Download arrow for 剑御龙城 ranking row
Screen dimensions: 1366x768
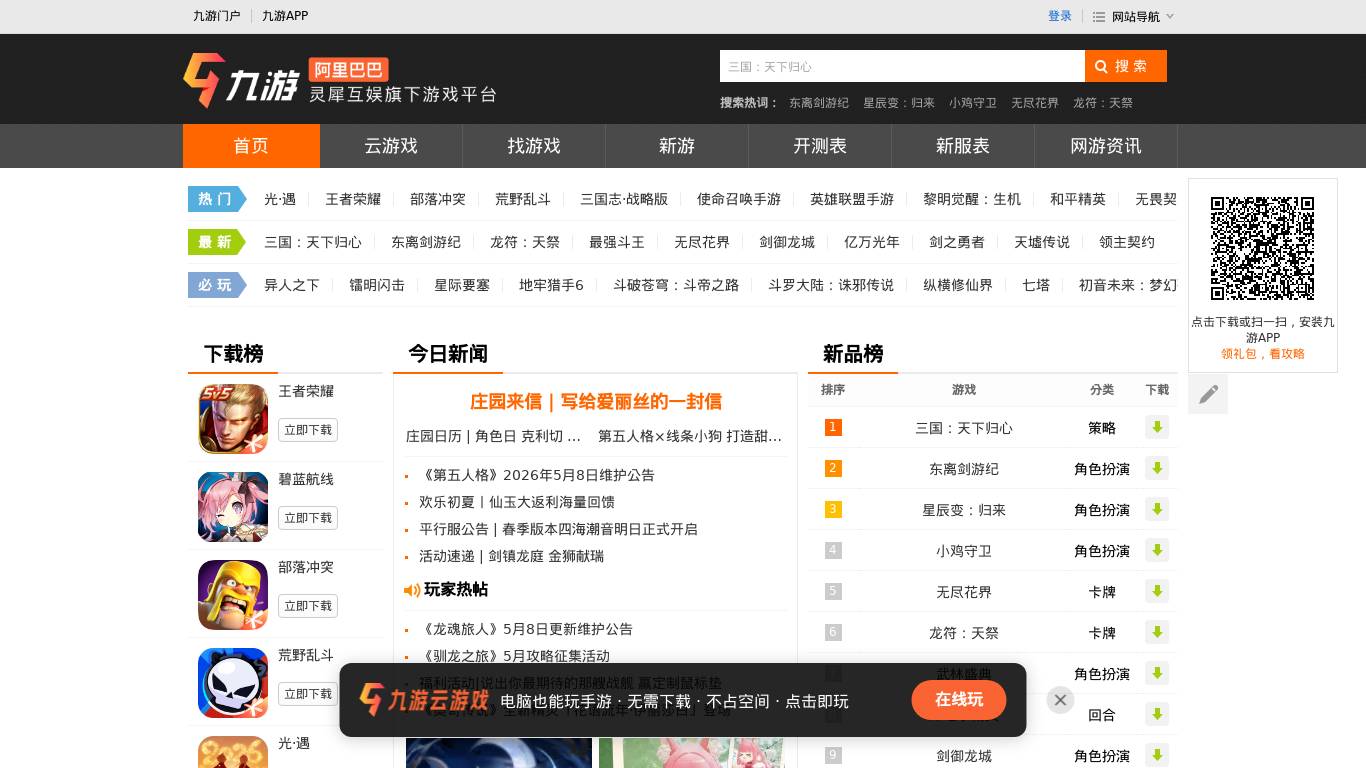click(1157, 755)
